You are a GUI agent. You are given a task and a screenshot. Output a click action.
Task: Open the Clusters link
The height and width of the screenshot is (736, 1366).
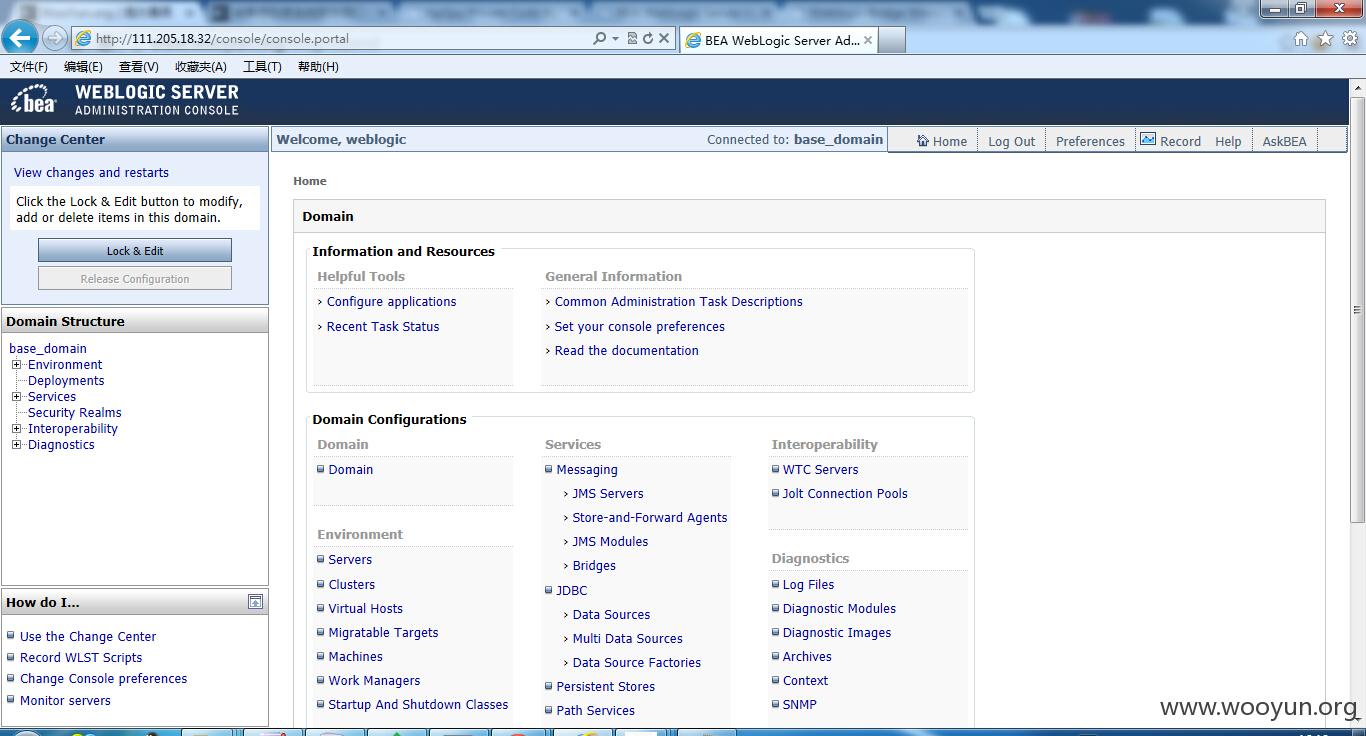point(352,585)
